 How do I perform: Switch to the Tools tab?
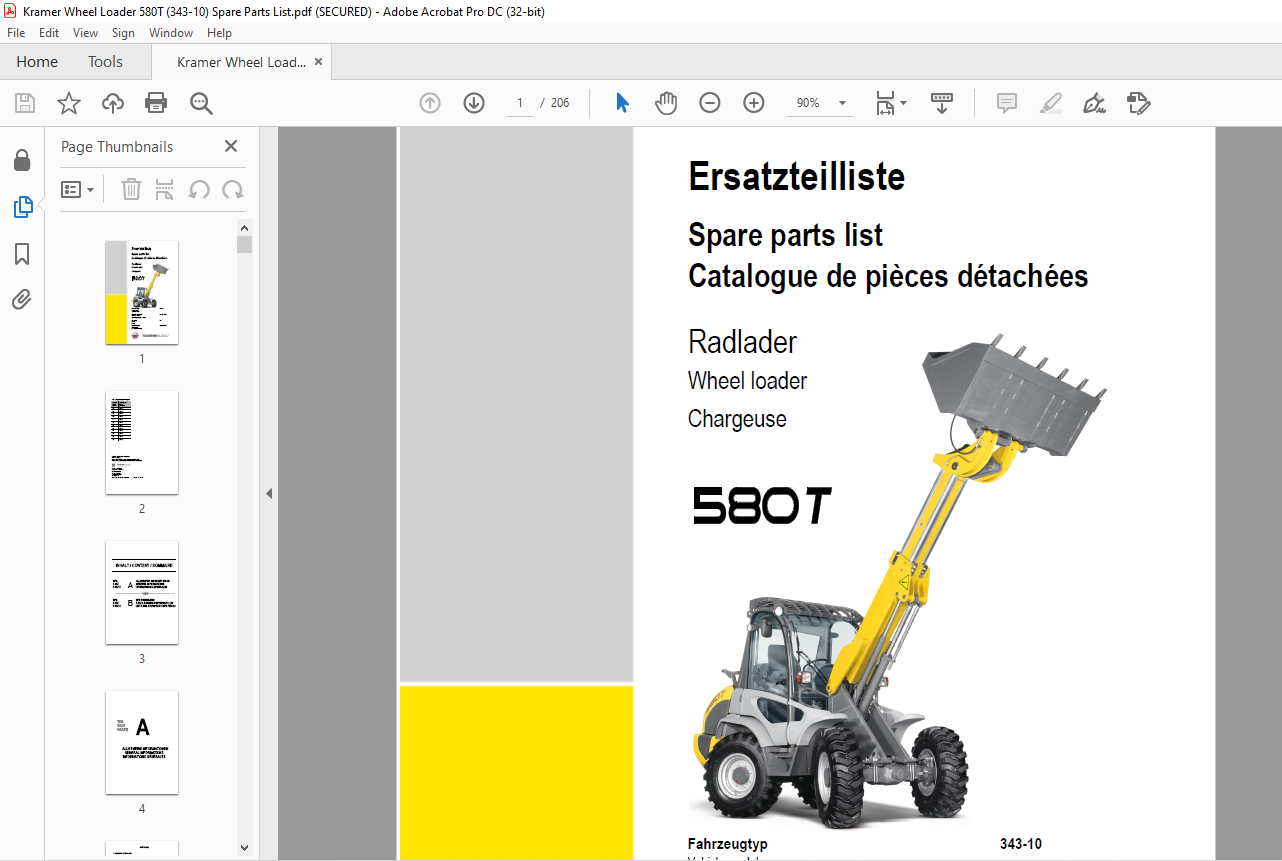(x=105, y=62)
